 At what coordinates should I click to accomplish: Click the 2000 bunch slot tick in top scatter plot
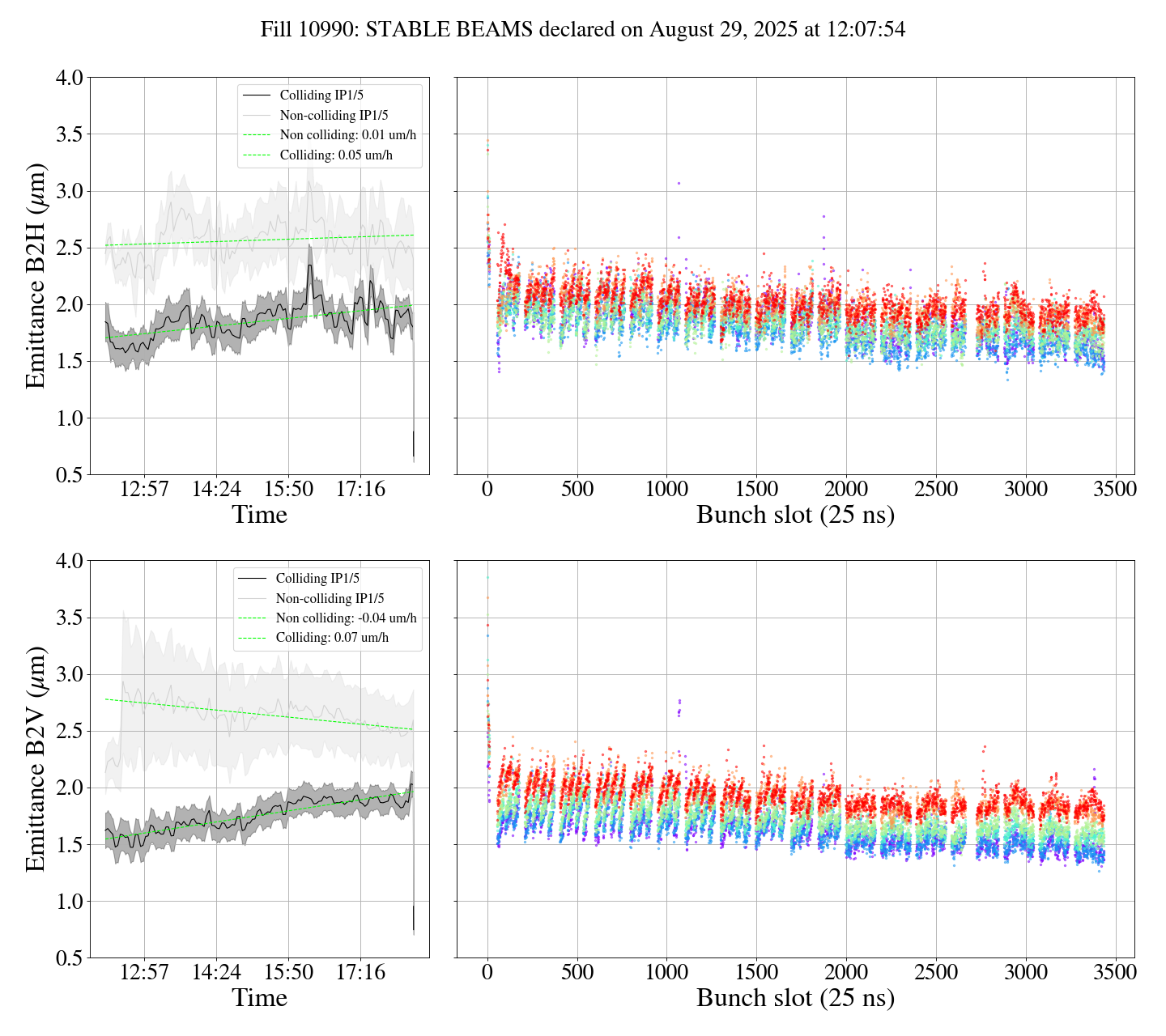click(846, 490)
